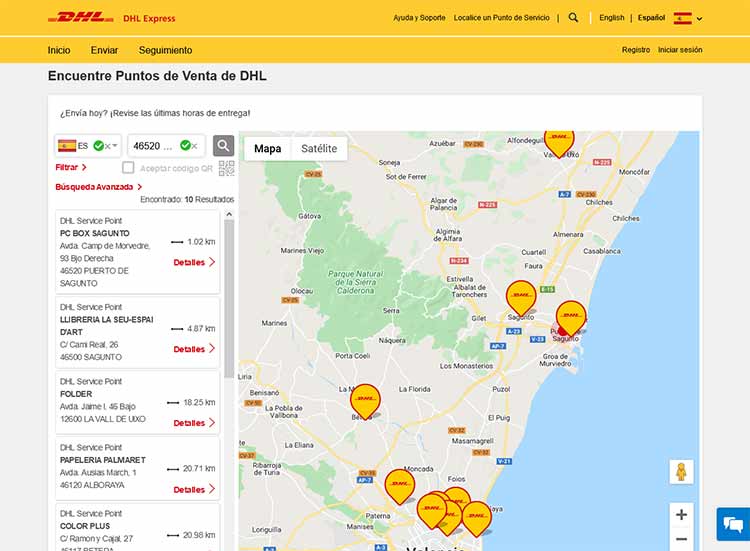Viewport: 750px width, 551px height.
Task: Clear the postcode field with its X icon
Action: (194, 146)
